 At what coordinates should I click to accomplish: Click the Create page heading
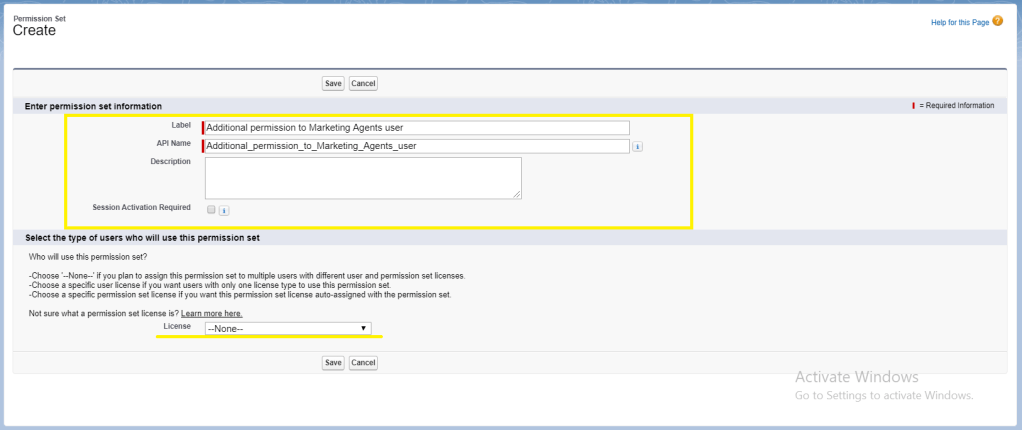tap(34, 31)
